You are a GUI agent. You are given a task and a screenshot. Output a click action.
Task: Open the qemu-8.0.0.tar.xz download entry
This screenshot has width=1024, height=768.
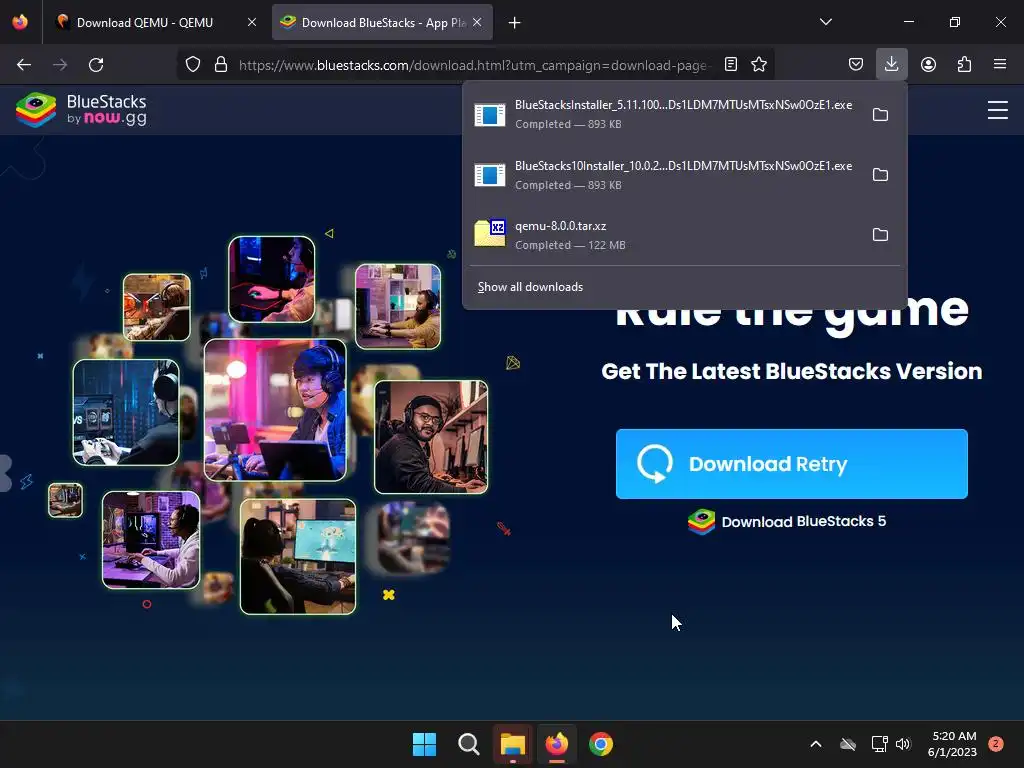click(x=666, y=234)
